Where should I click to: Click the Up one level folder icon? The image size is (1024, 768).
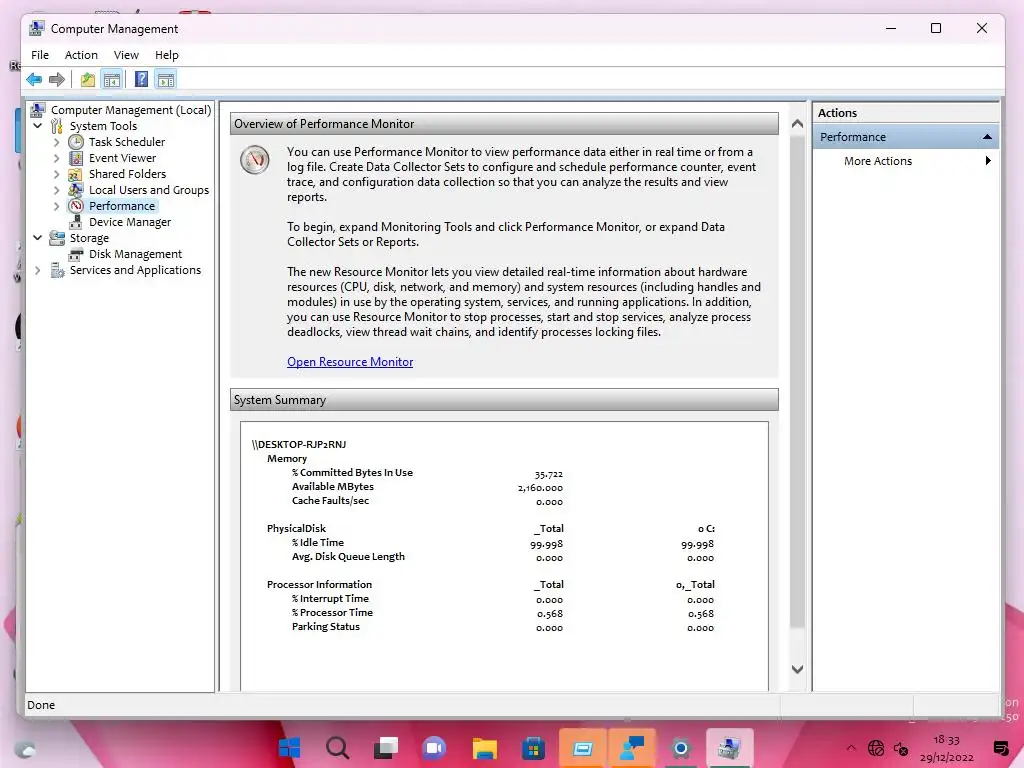pyautogui.click(x=88, y=80)
